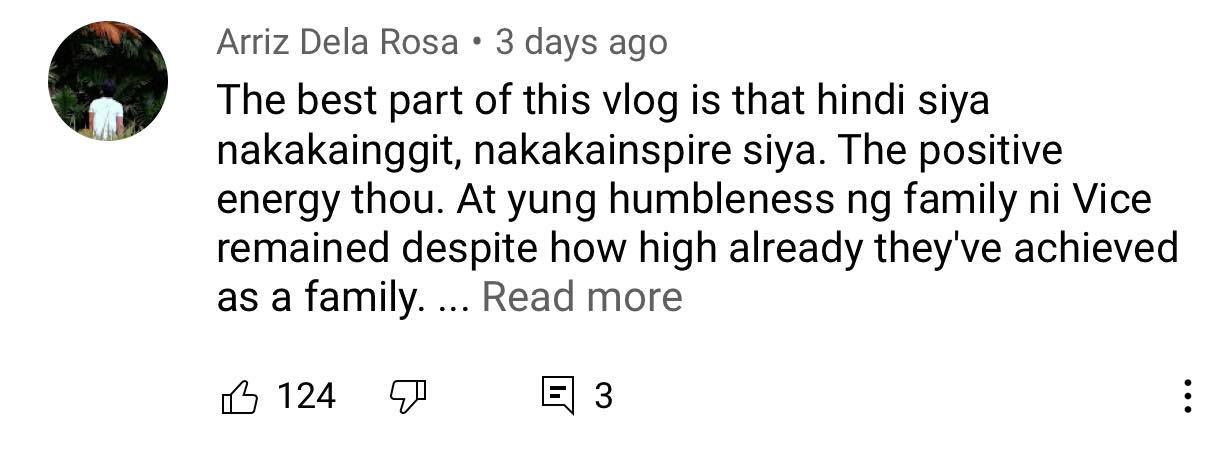Click the Arriz Dela Rosa username
The width and height of the screenshot is (1216, 473).
[337, 44]
